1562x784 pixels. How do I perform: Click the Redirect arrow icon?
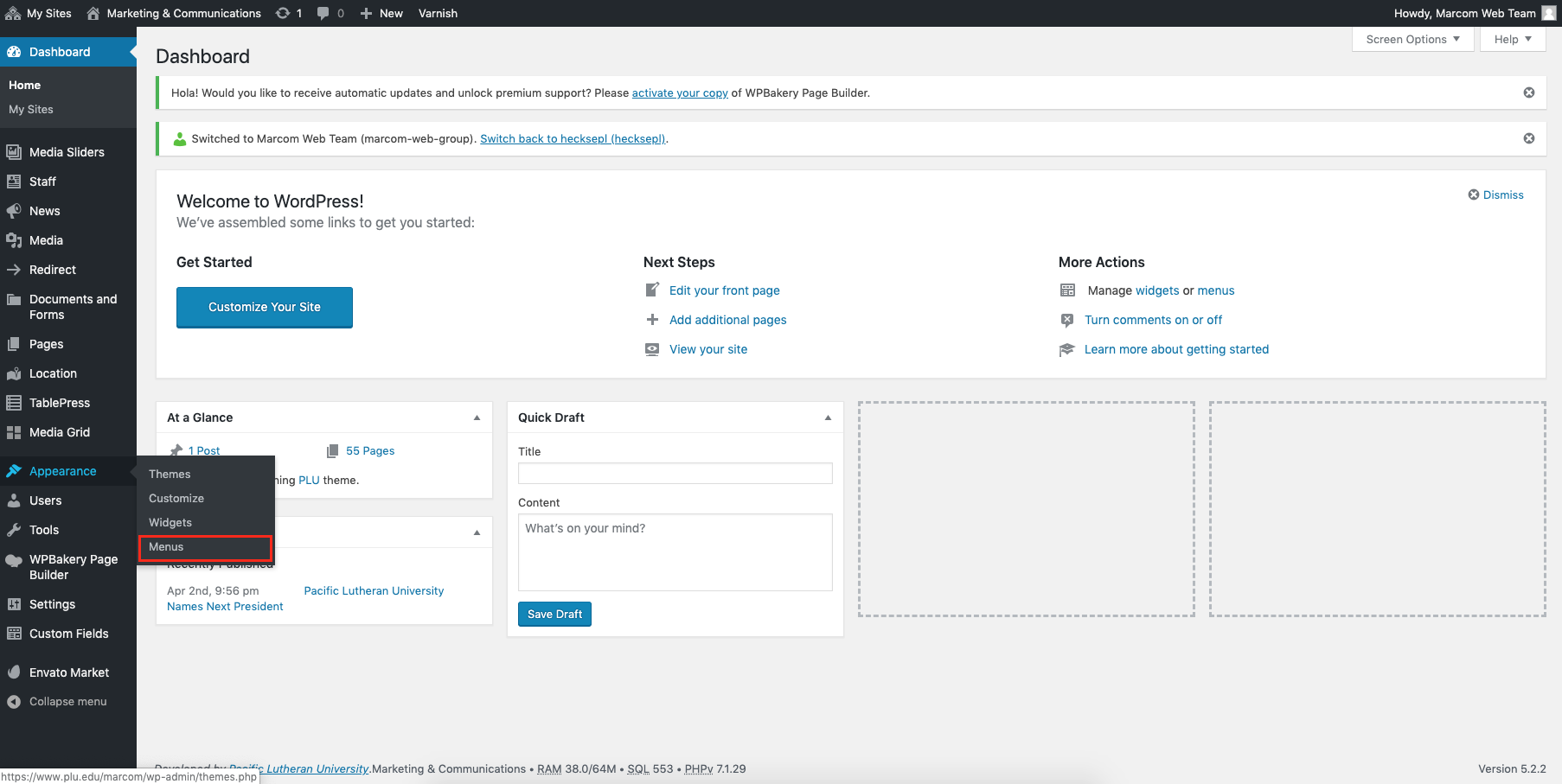[x=14, y=270]
